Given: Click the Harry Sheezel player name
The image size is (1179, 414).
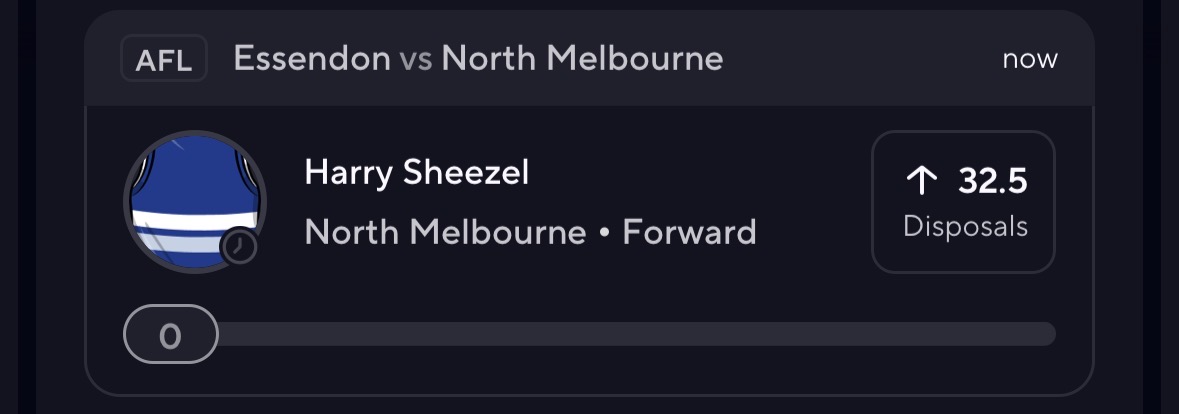Looking at the screenshot, I should 416,173.
